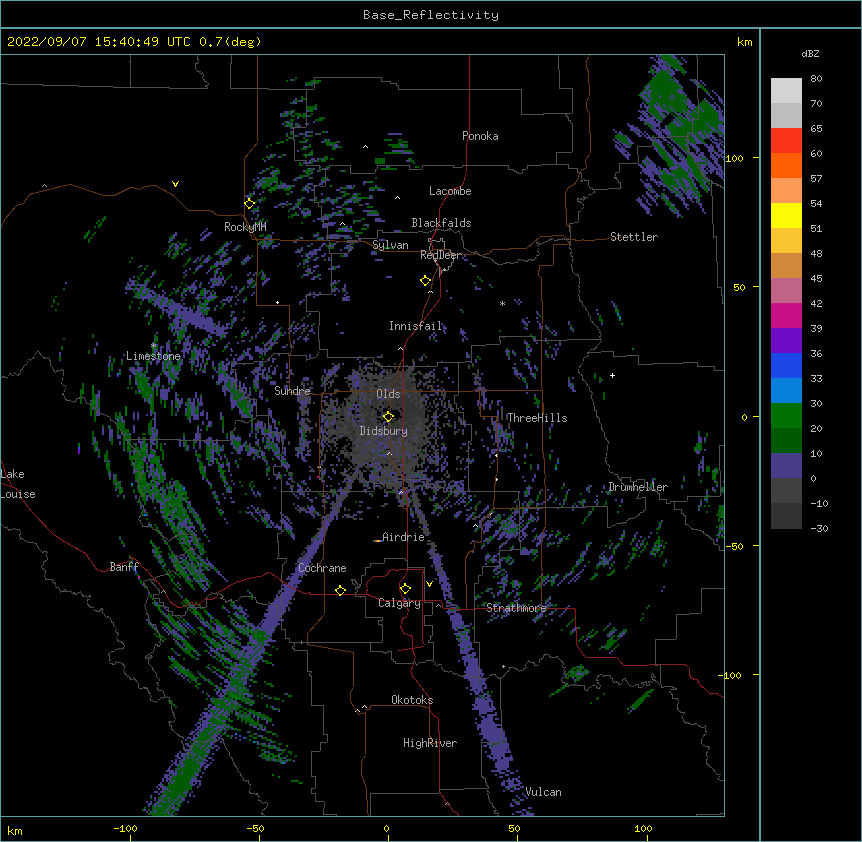862x842 pixels.
Task: Click the Blackfalds city label
Action: [x=441, y=223]
